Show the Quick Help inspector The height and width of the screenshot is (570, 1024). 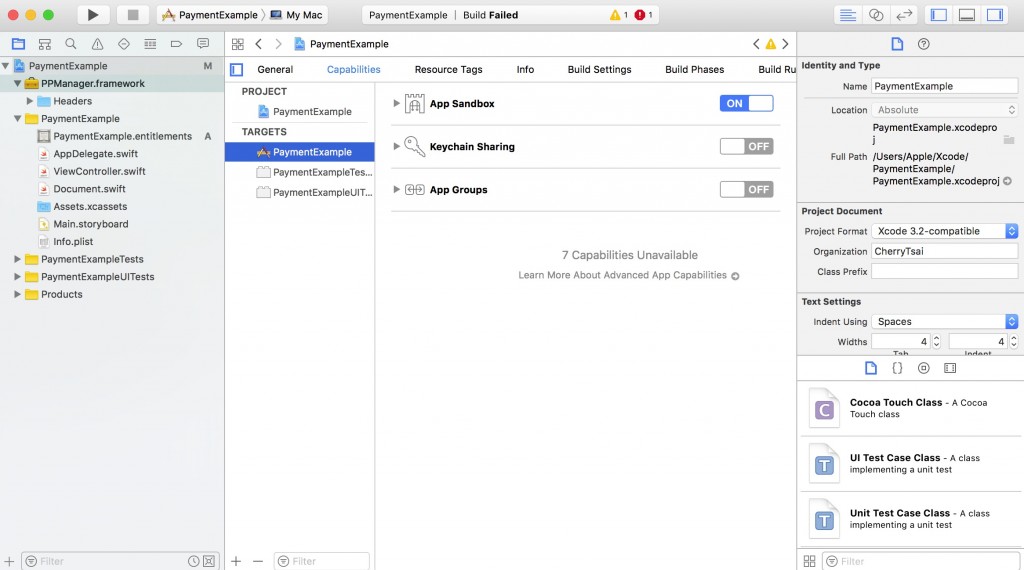tap(923, 44)
